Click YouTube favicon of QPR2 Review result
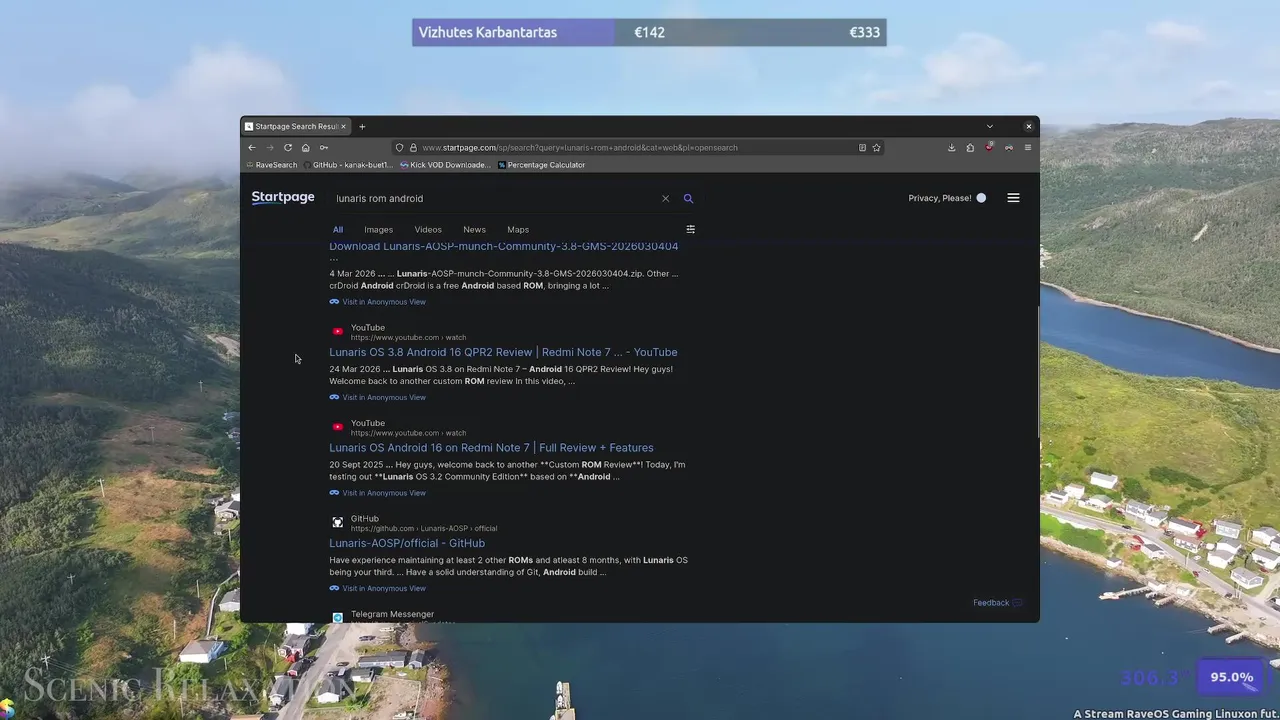The height and width of the screenshot is (720, 1280). [338, 331]
